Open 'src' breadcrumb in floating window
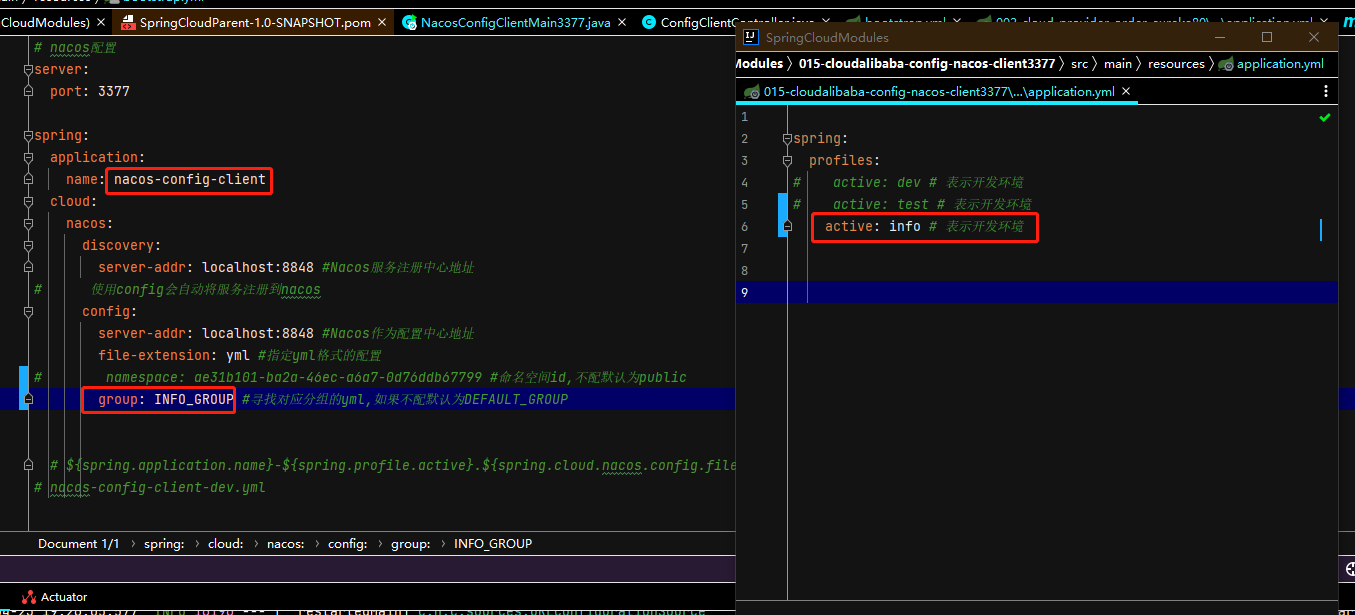1355x615 pixels. 1079,63
